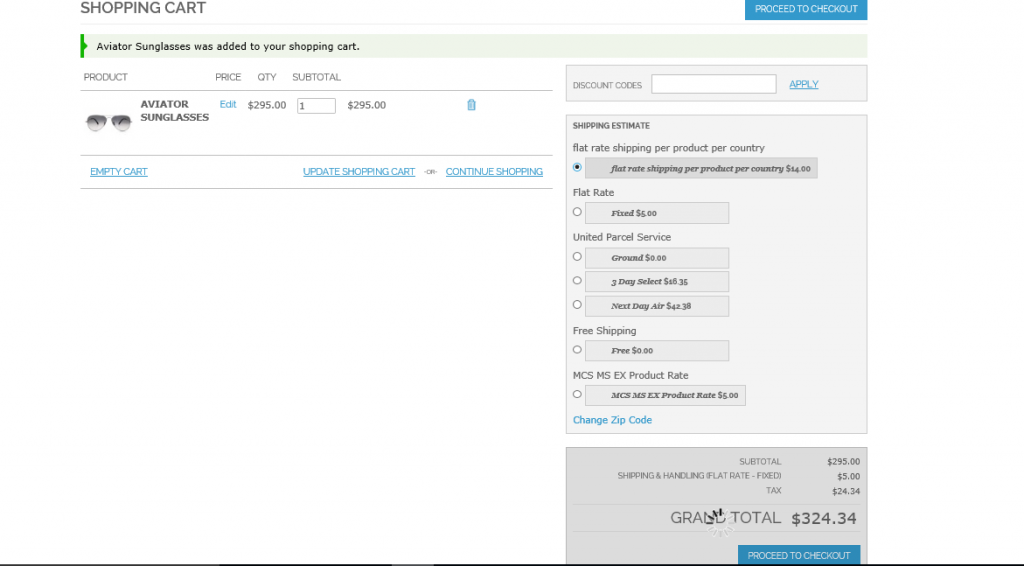Empty the shopping cart

pyautogui.click(x=118, y=172)
